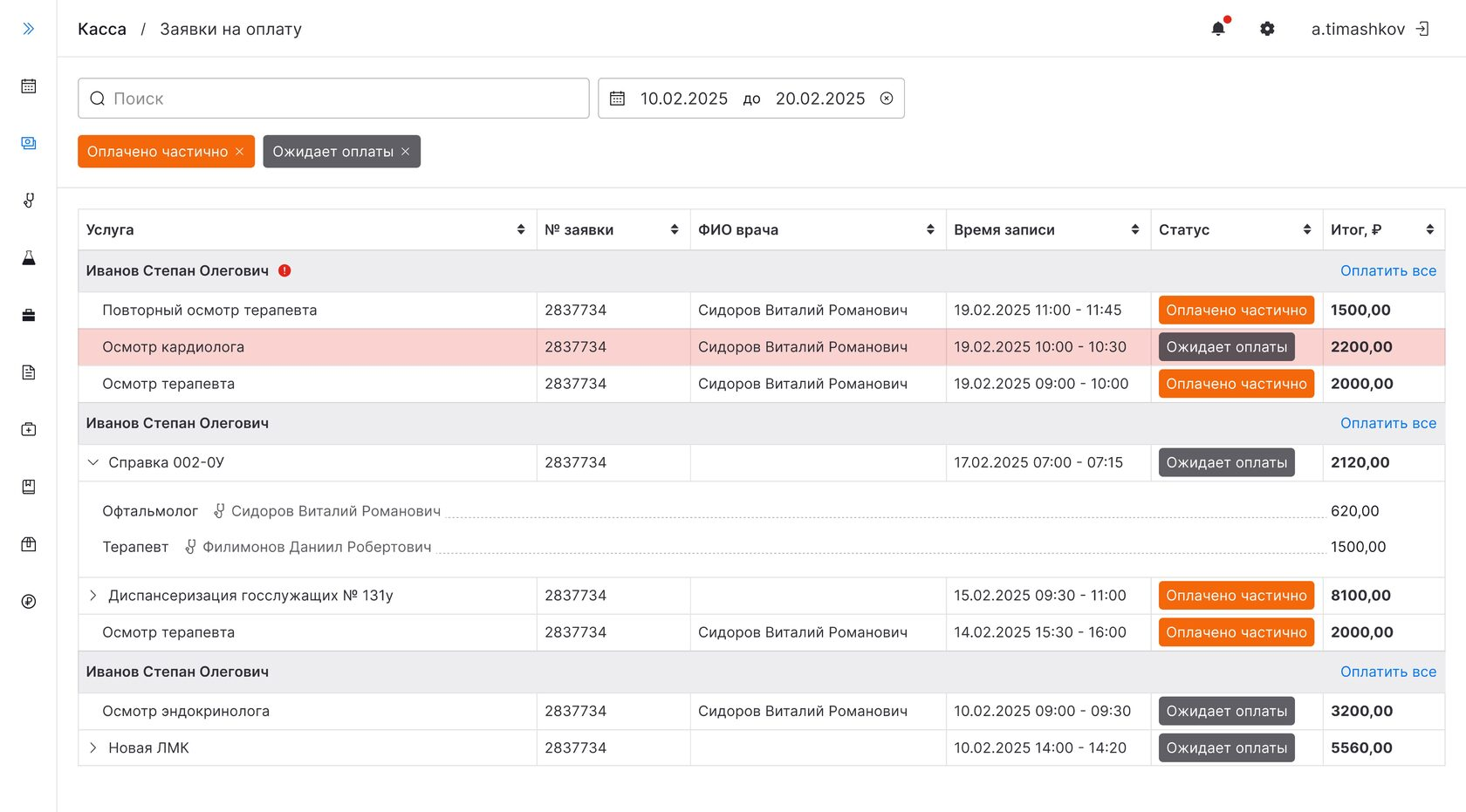Open the laboratory flask section
1466x812 pixels.
click(x=29, y=258)
